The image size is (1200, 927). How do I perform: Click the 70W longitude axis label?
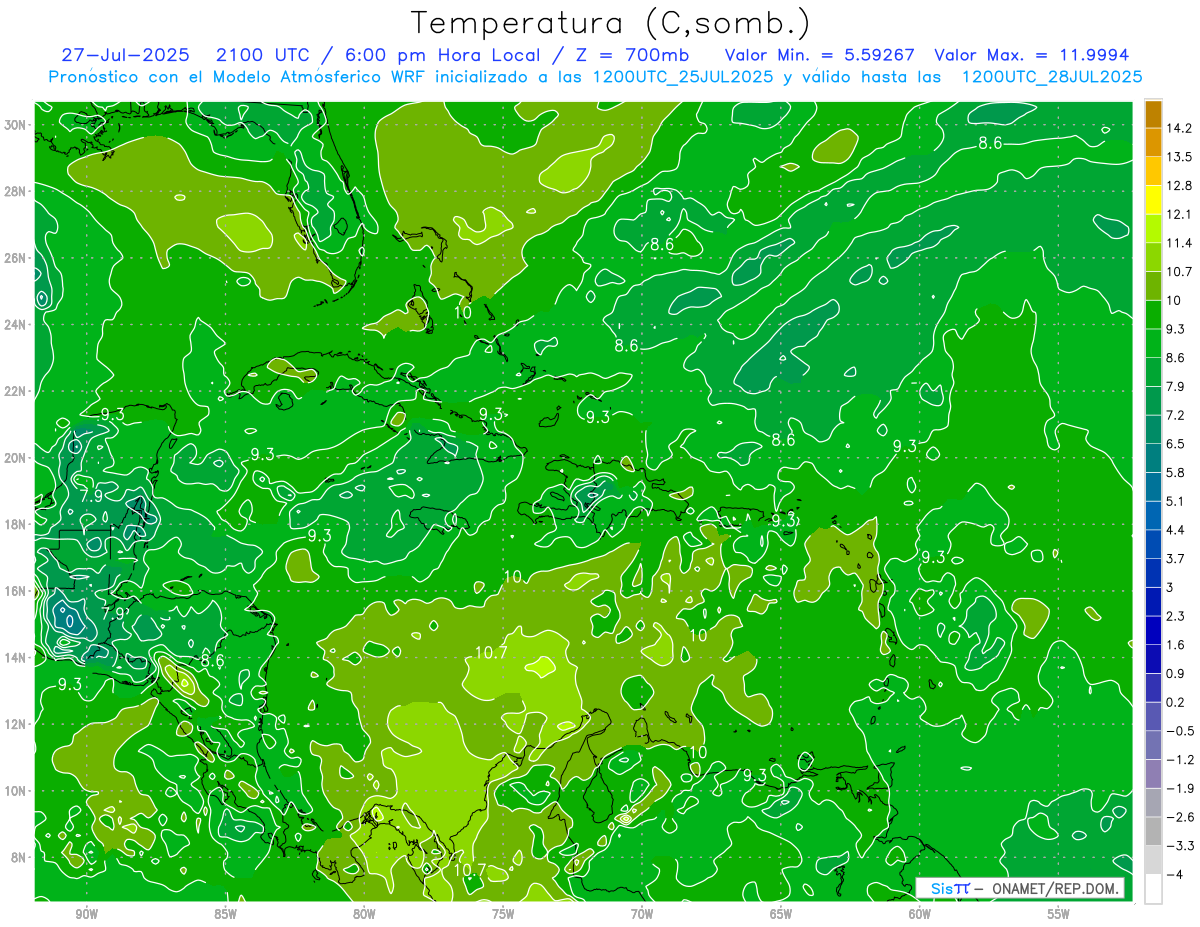pyautogui.click(x=642, y=914)
